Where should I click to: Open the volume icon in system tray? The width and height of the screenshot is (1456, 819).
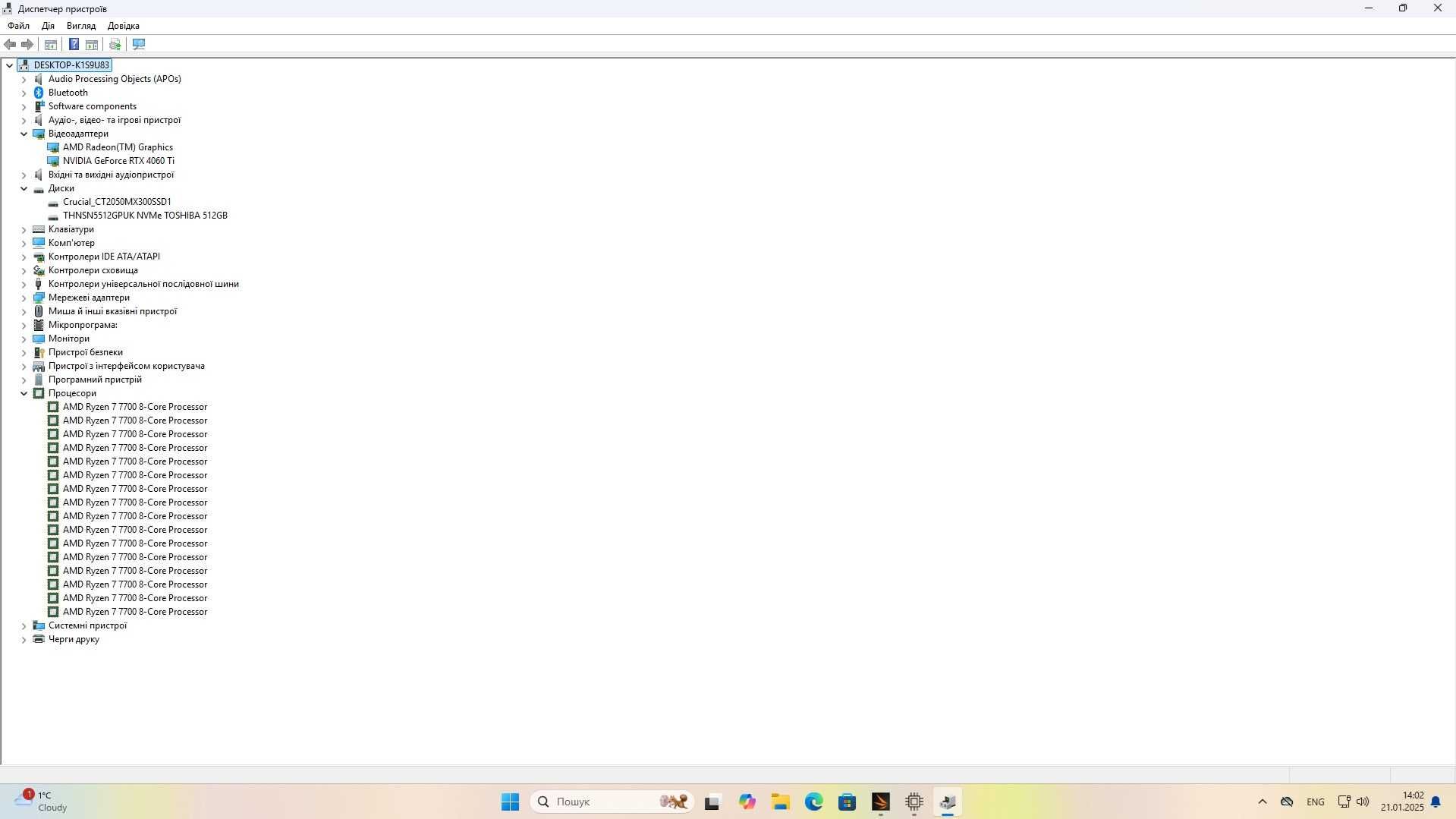pyautogui.click(x=1363, y=802)
